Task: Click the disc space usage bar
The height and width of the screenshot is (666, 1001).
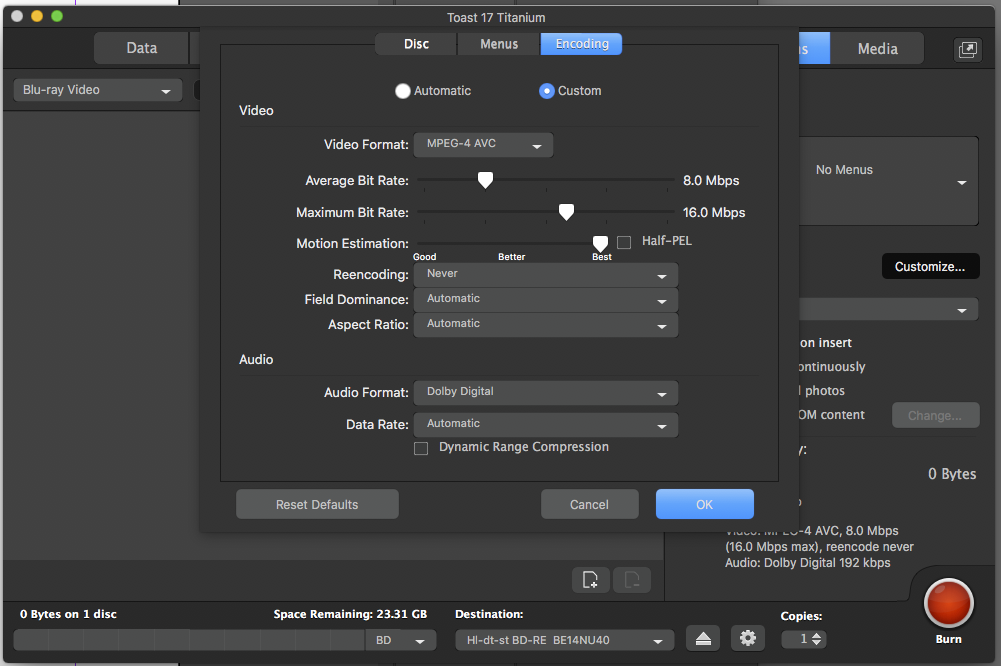Action: (190, 640)
